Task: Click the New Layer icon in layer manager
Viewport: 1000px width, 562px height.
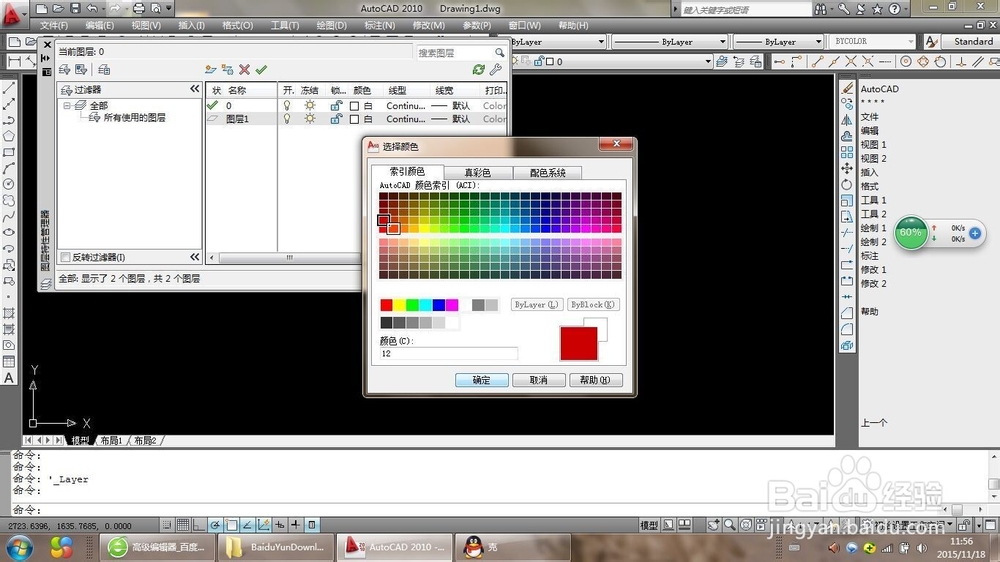Action: tap(210, 70)
